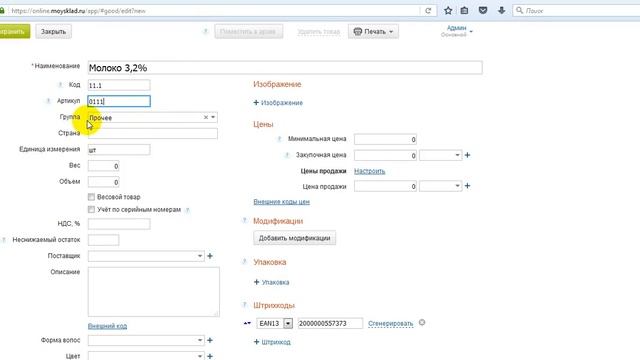The image size is (640, 360).
Task: Click the Закрыть button
Action: click(x=53, y=31)
